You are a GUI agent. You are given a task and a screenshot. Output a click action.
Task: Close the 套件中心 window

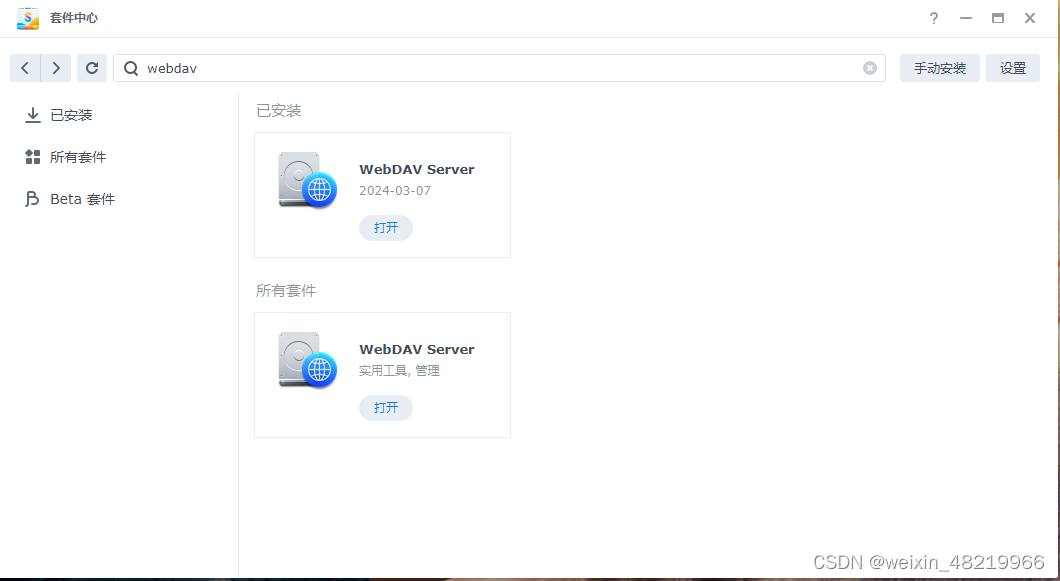[1030, 18]
